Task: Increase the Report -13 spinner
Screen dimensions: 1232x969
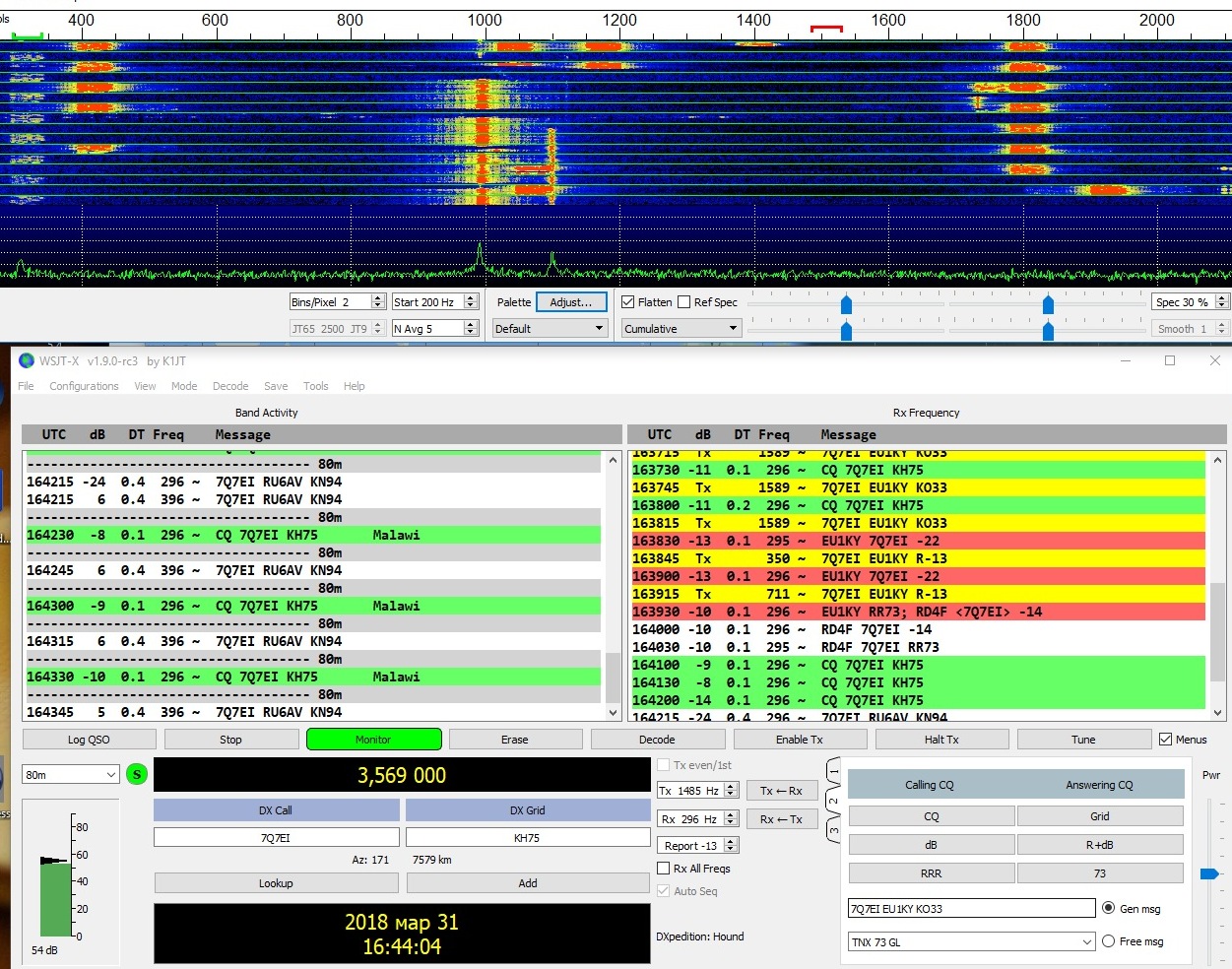Action: tap(731, 841)
